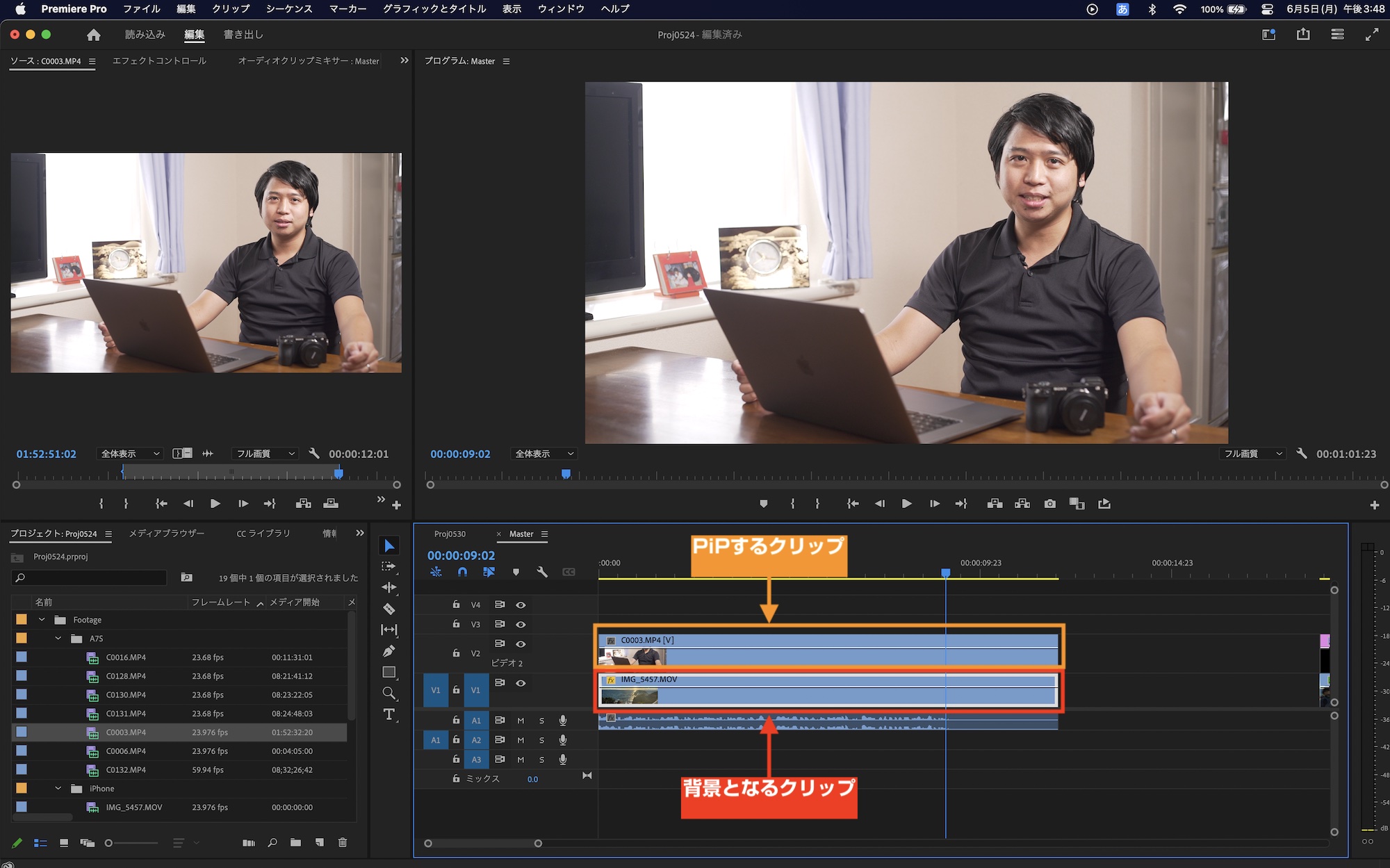Select the Razor tool in the timeline toolbar
Viewport: 1390px width, 868px height.
coord(389,609)
